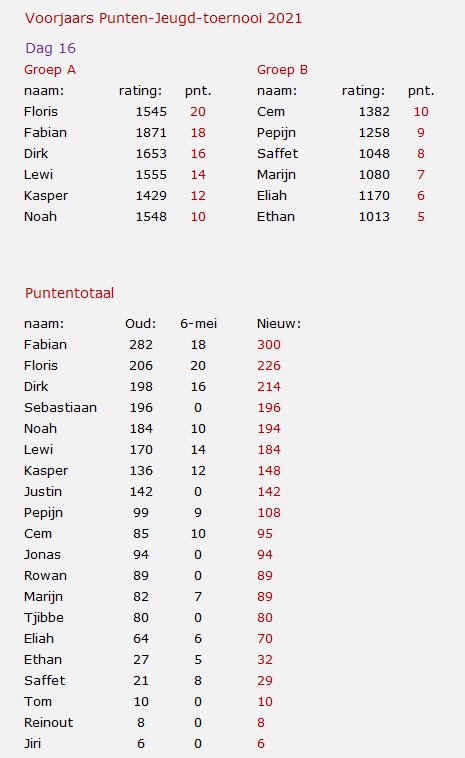The image size is (465, 758).
Task: Select Jiri at the bottom of the list
Action: (32, 743)
